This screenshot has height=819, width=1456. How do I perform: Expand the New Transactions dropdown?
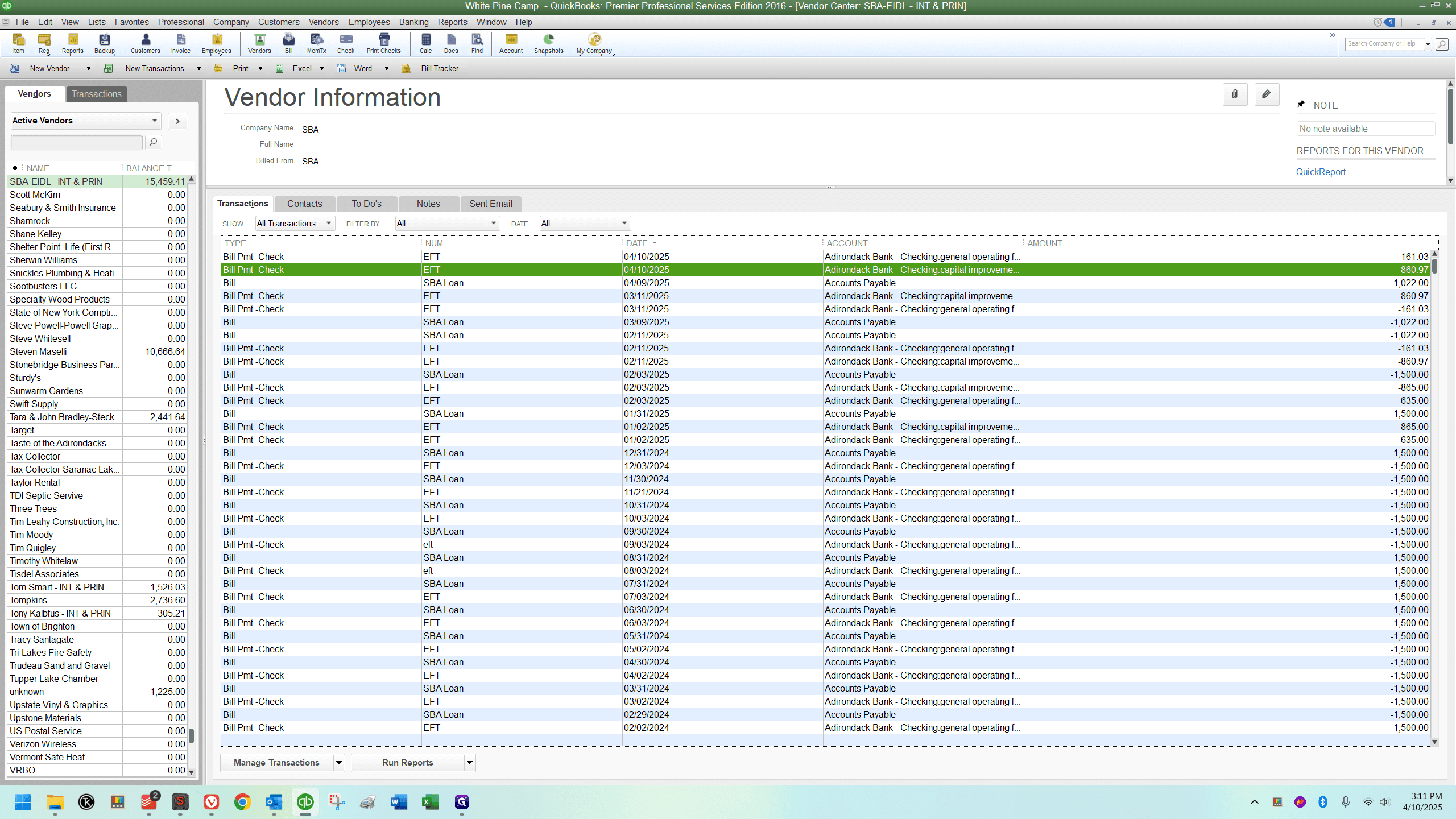198,68
